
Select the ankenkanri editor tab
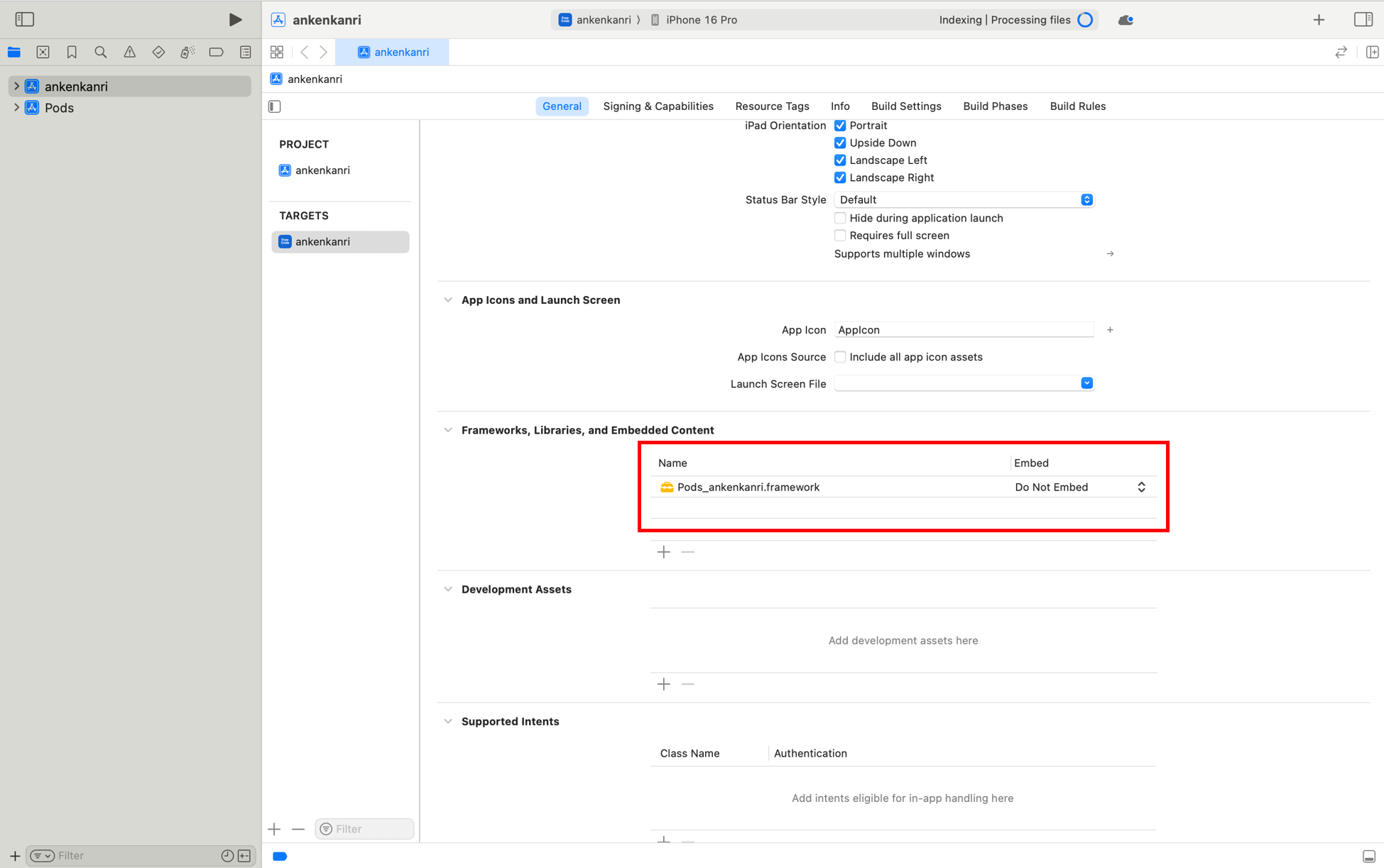393,52
